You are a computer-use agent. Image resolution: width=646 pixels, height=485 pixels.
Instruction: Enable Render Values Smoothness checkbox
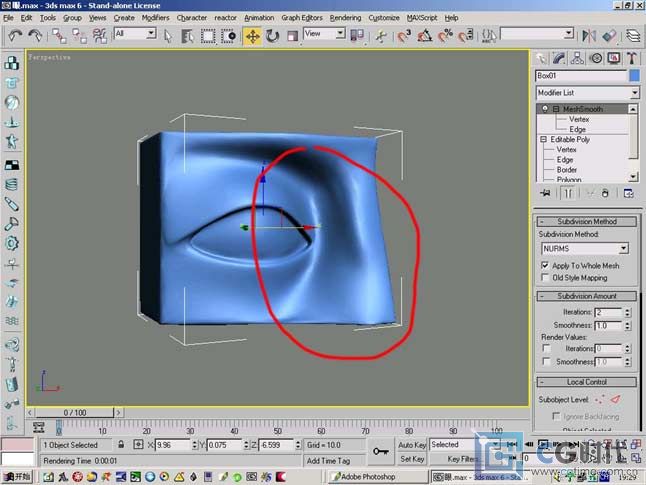546,361
